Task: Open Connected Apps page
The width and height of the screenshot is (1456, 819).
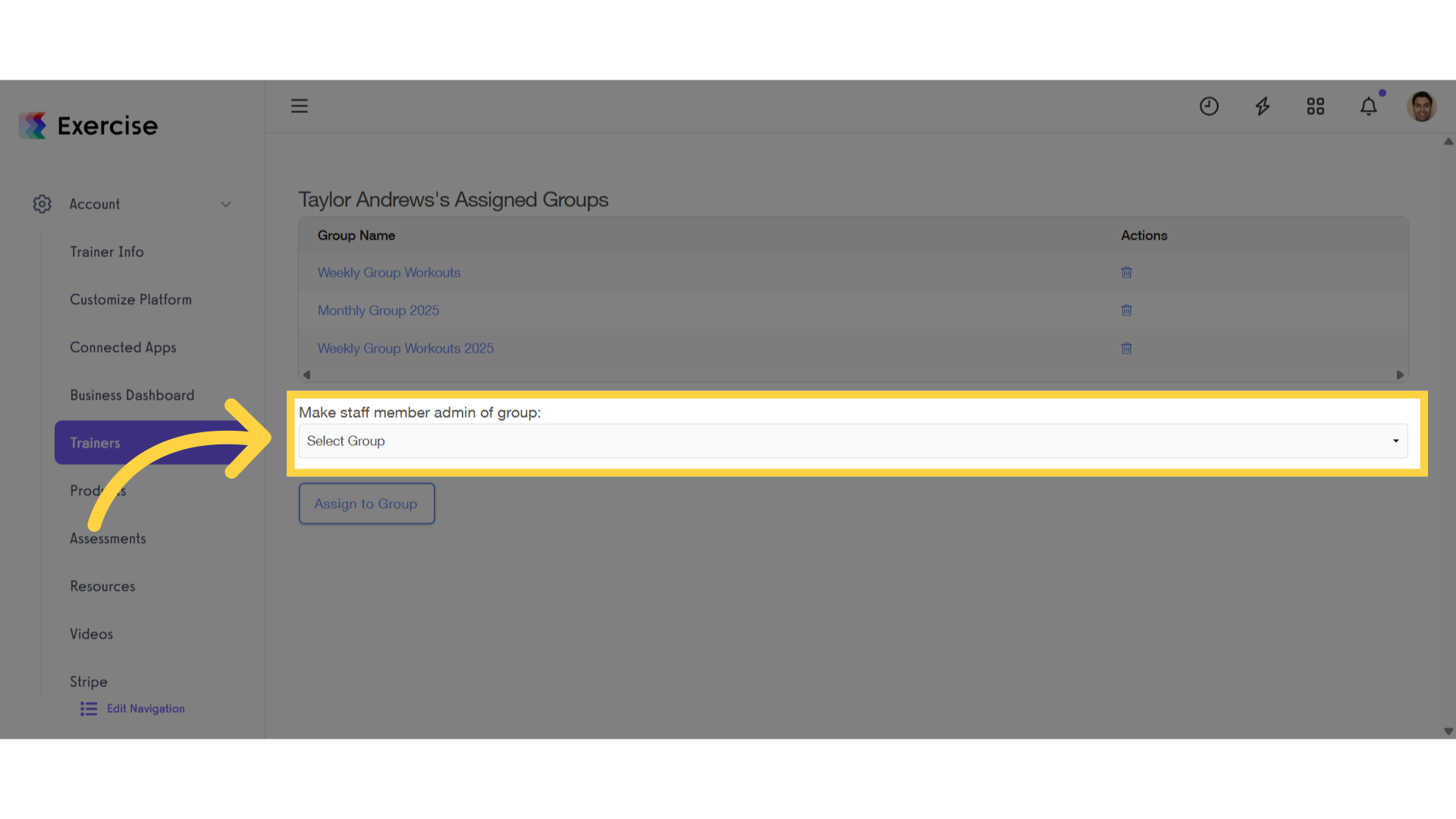Action: (123, 347)
